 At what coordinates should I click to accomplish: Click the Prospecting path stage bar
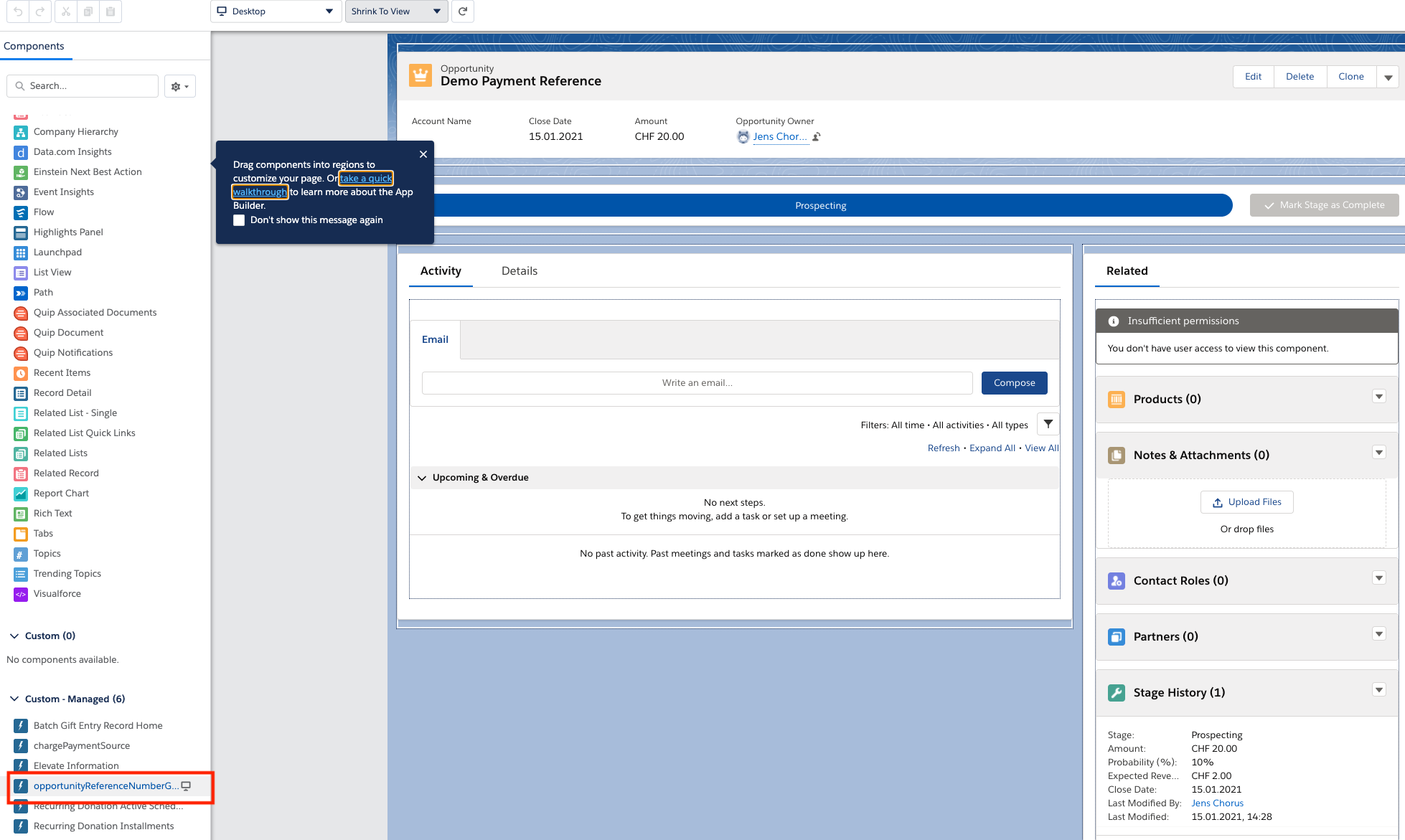(820, 205)
